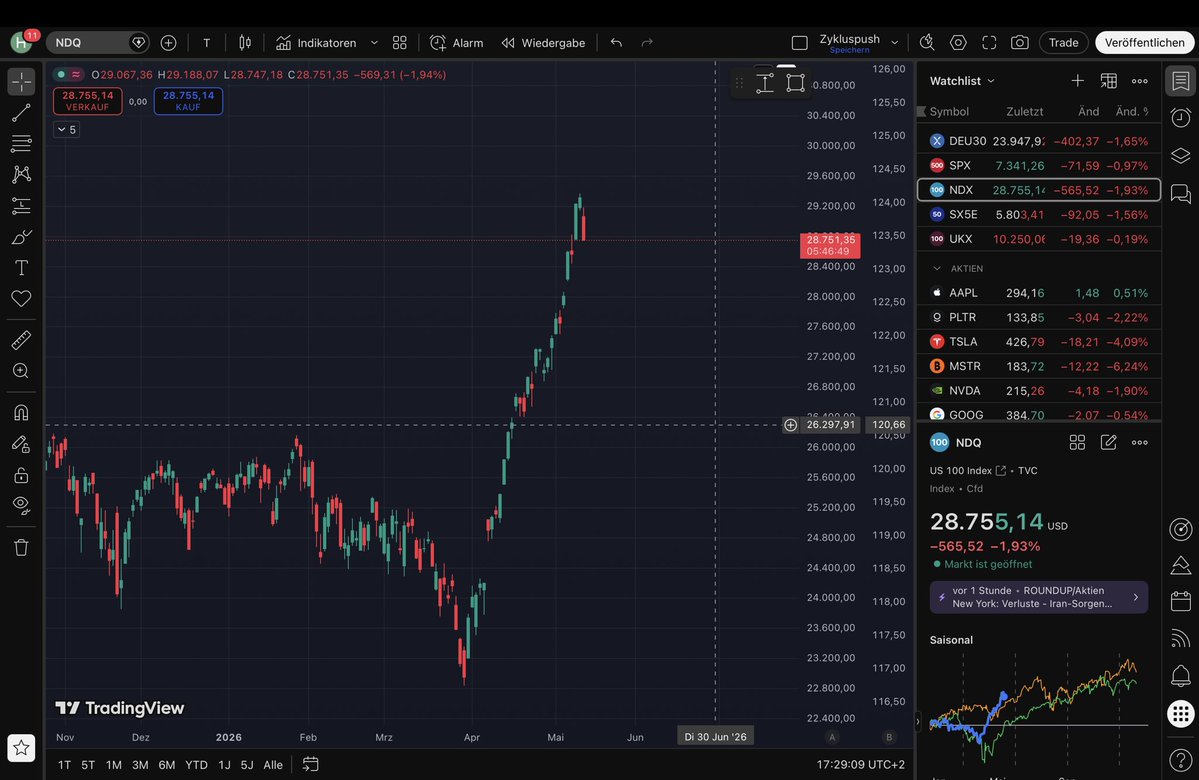Select the 5J time range
The image size is (1199, 780).
[247, 765]
